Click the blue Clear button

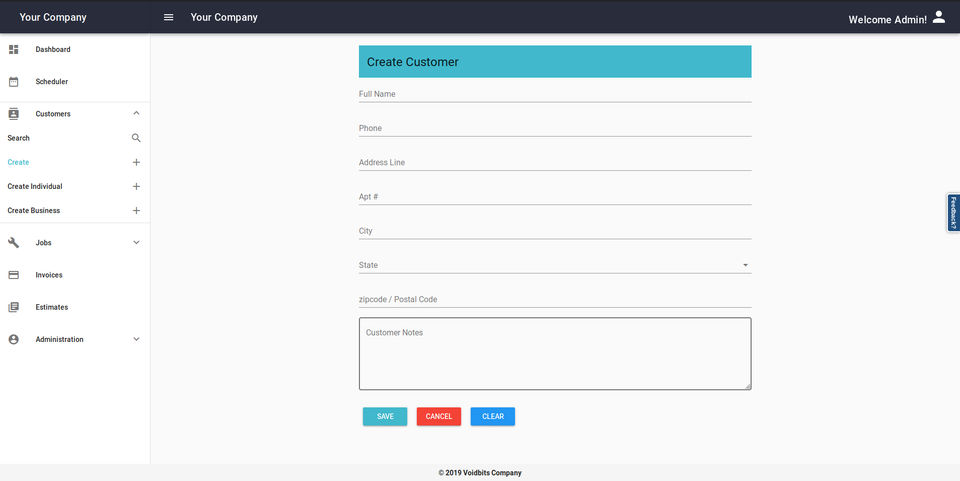(x=493, y=417)
